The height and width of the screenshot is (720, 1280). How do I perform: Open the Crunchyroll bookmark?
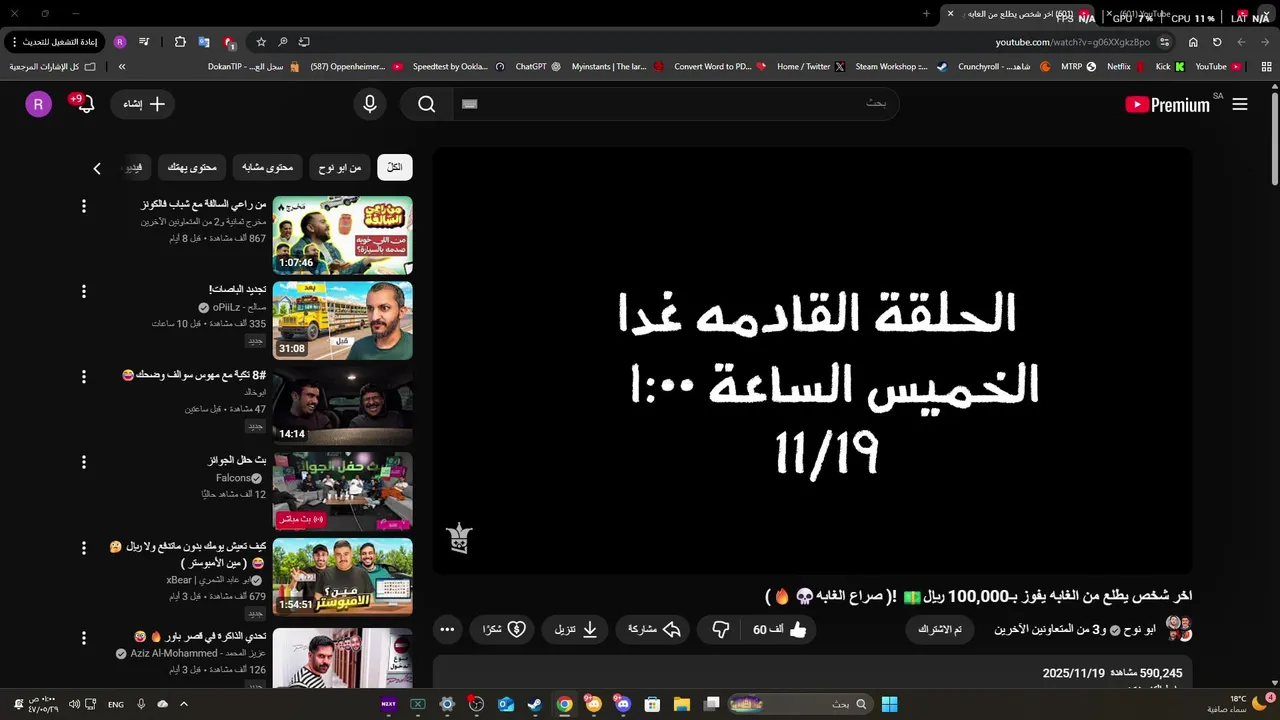(x=1004, y=67)
